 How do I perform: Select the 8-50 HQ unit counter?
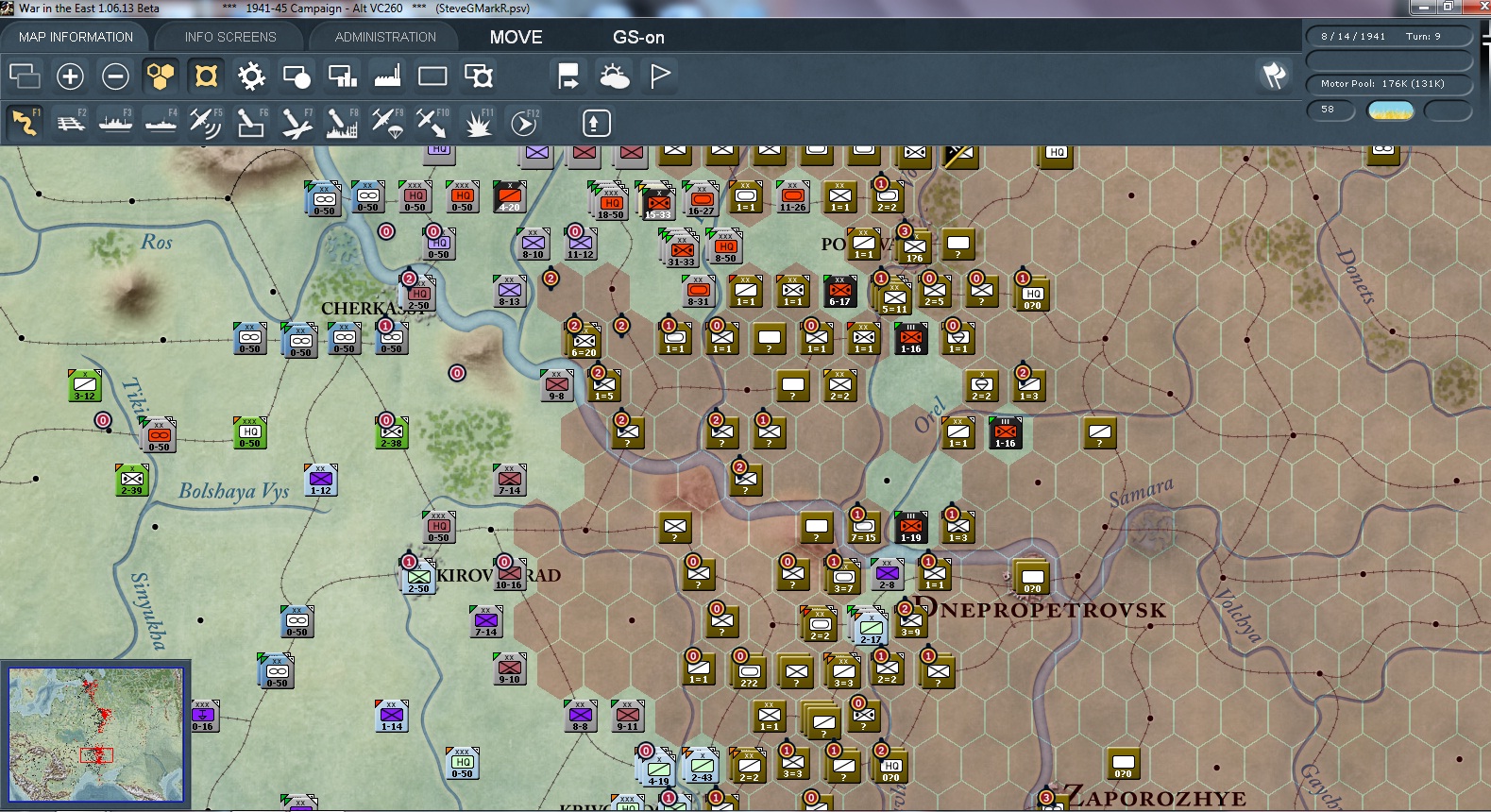(725, 245)
